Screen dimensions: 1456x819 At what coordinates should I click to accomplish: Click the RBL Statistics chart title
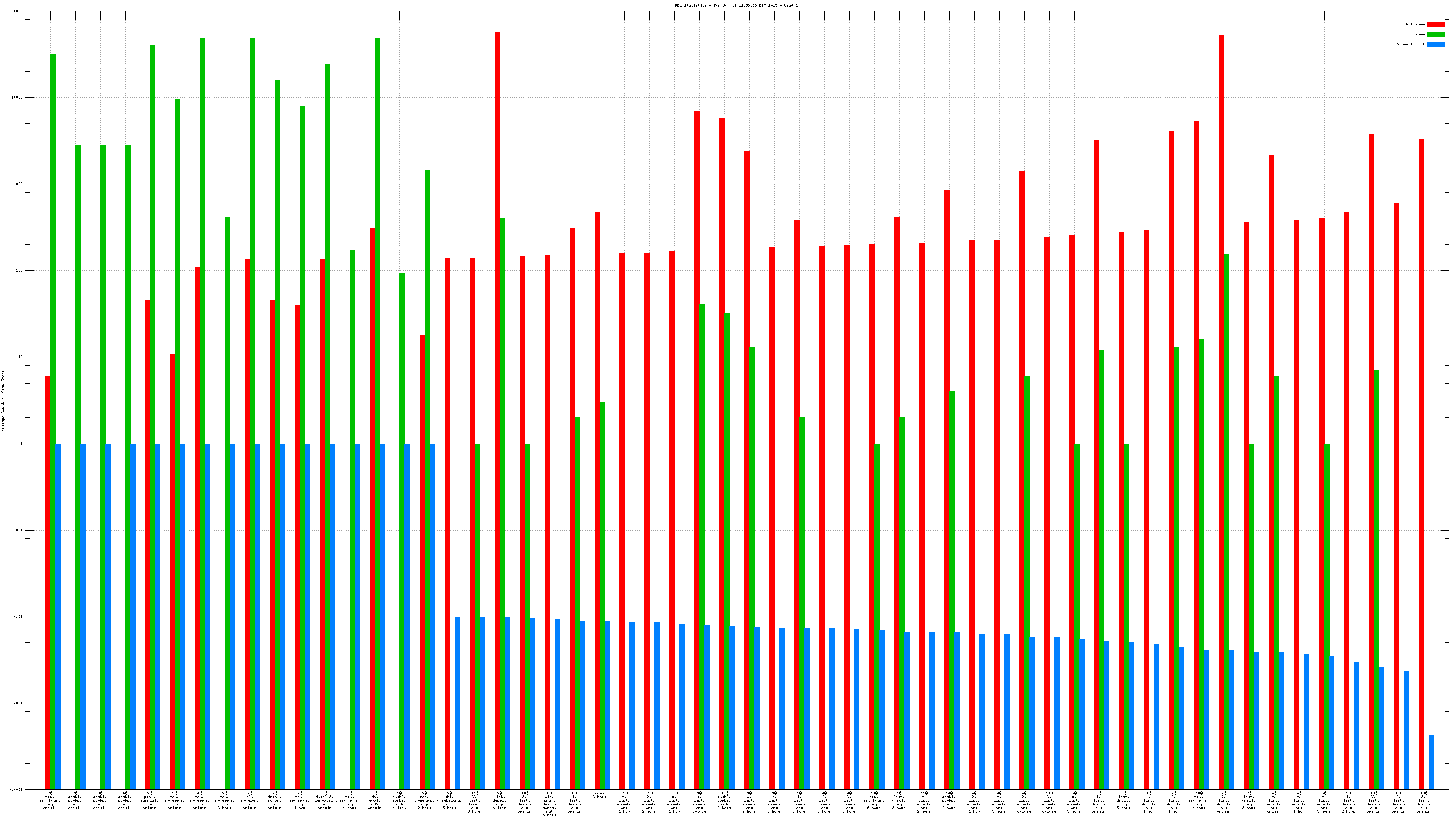pyautogui.click(x=736, y=5)
